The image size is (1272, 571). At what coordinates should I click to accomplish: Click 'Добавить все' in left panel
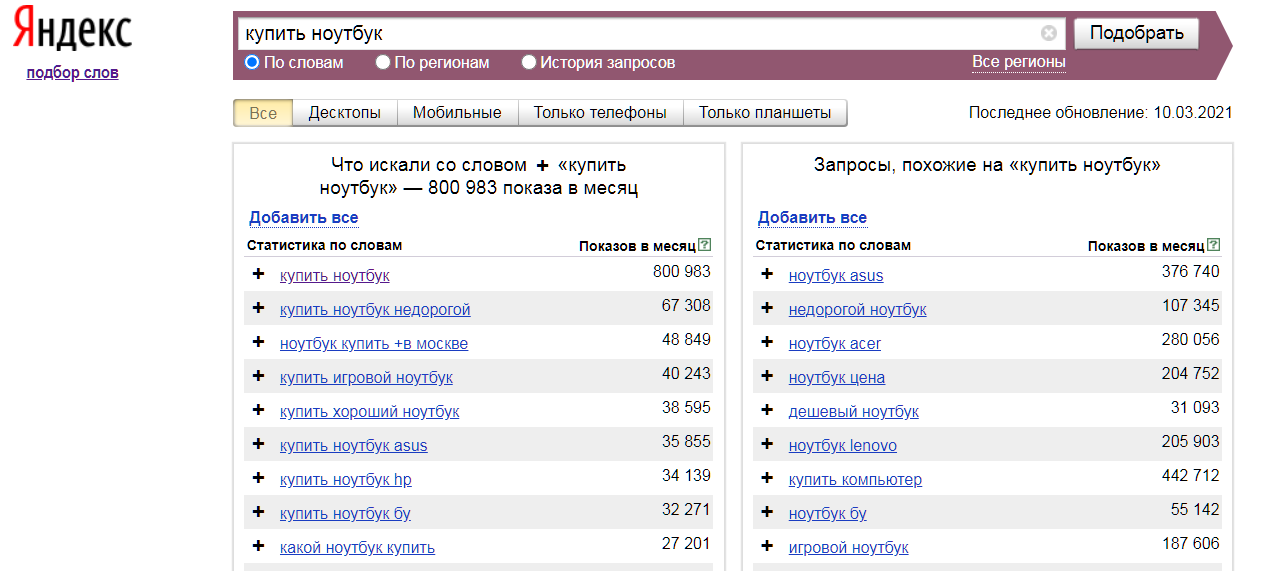tap(303, 217)
